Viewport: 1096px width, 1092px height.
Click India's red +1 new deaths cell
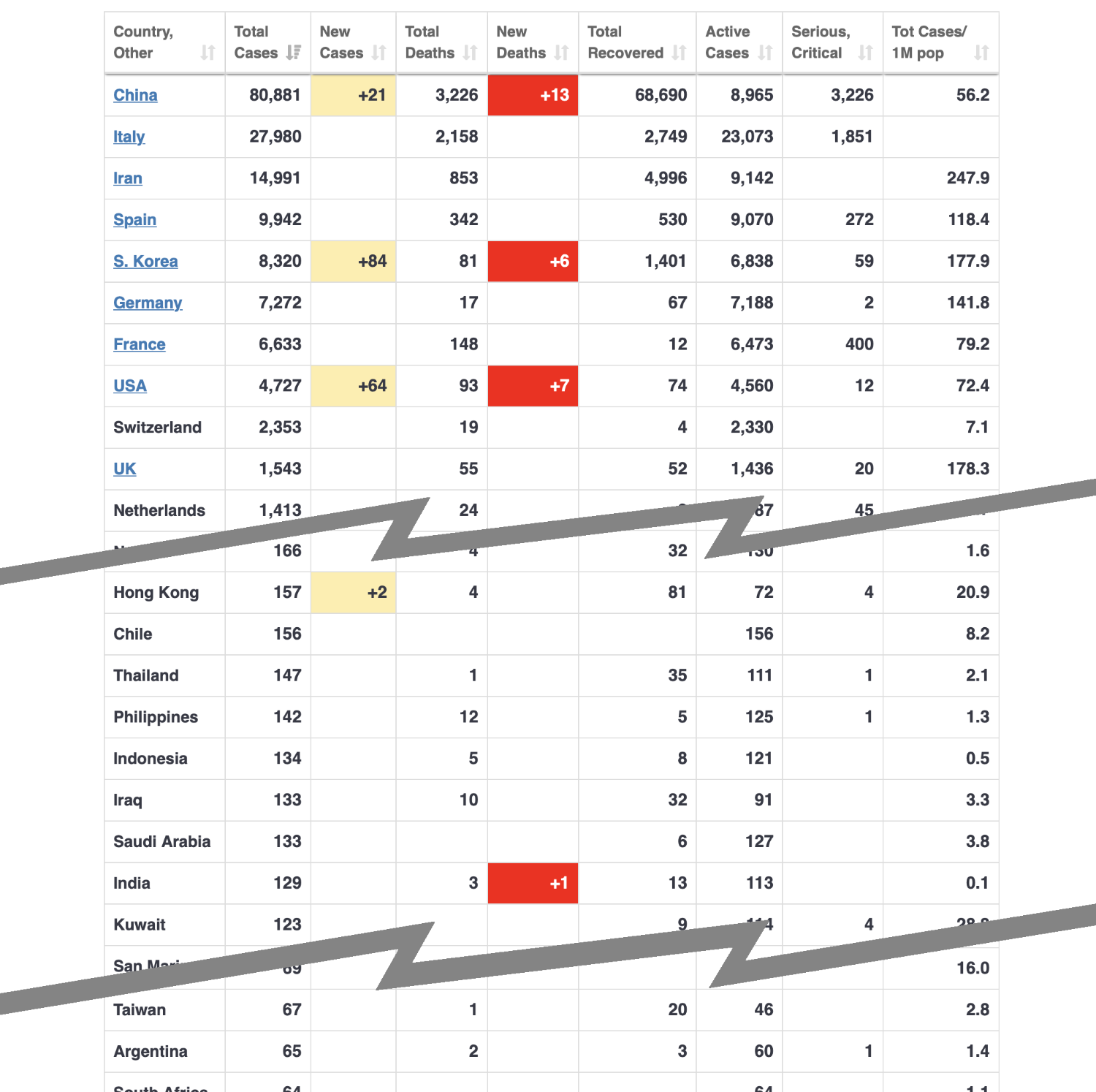click(533, 883)
